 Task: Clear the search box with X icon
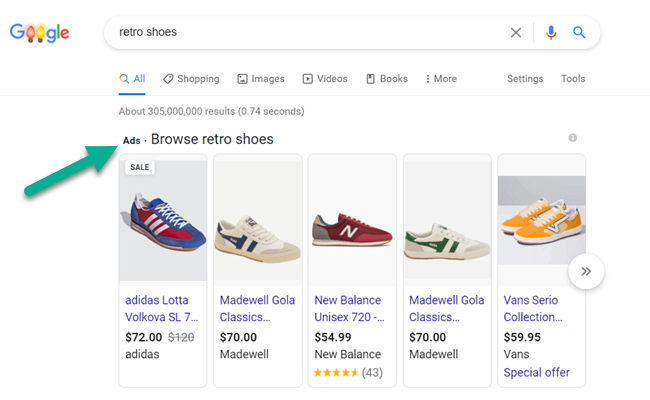516,32
